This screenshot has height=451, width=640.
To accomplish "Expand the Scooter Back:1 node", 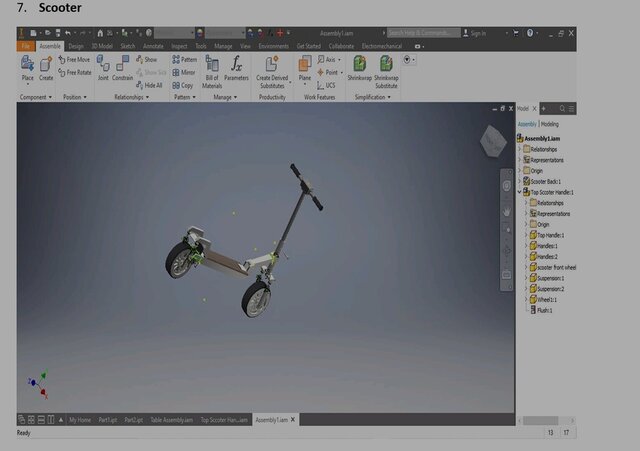I will (520, 181).
